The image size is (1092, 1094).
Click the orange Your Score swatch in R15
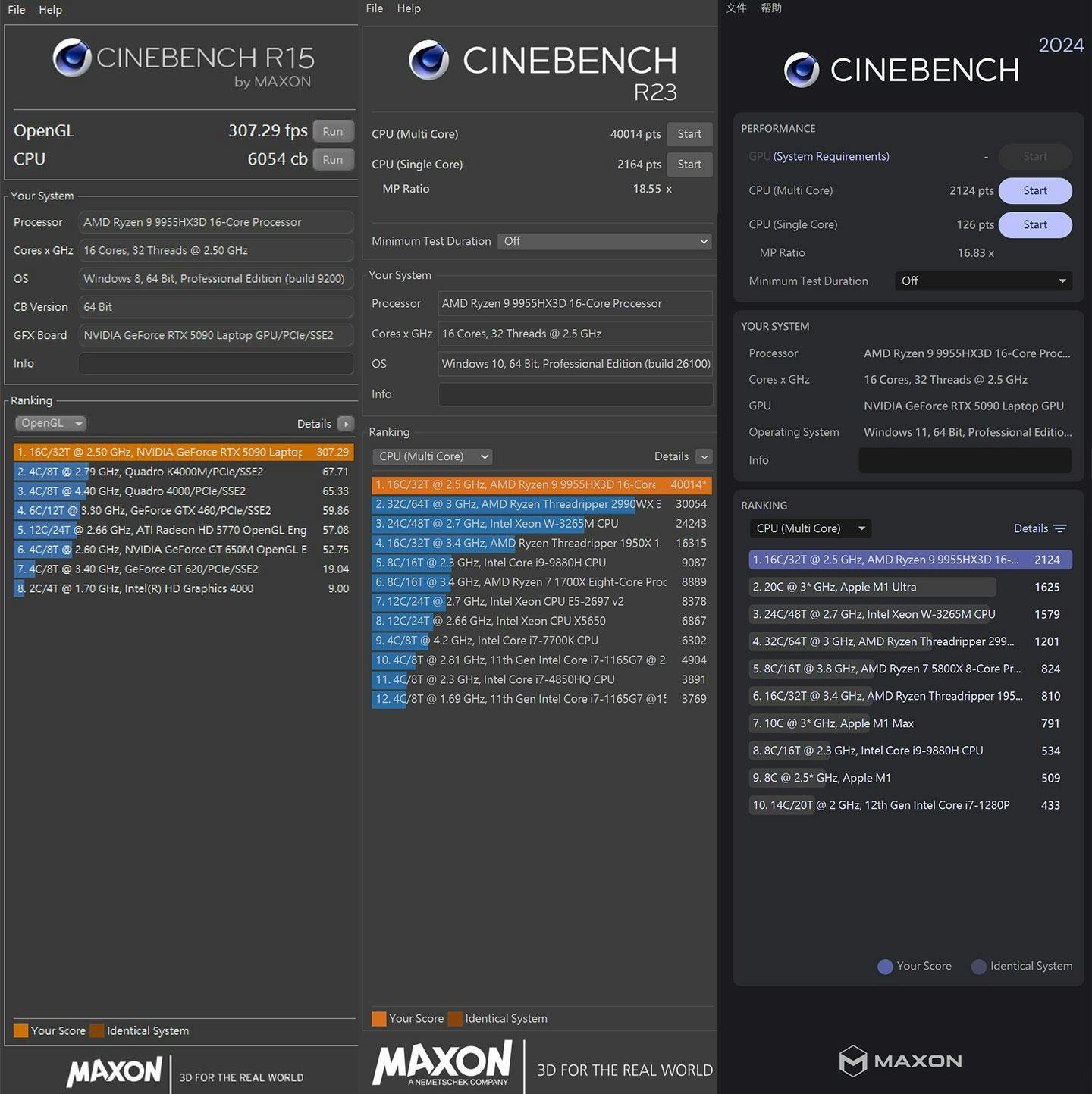point(20,1030)
